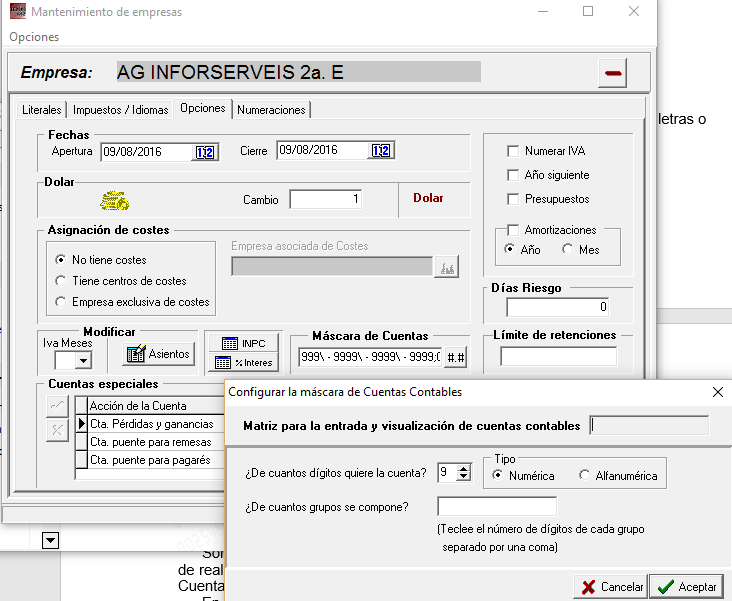The image size is (732, 601).
Task: Click the Aceptar button
Action: (686, 587)
